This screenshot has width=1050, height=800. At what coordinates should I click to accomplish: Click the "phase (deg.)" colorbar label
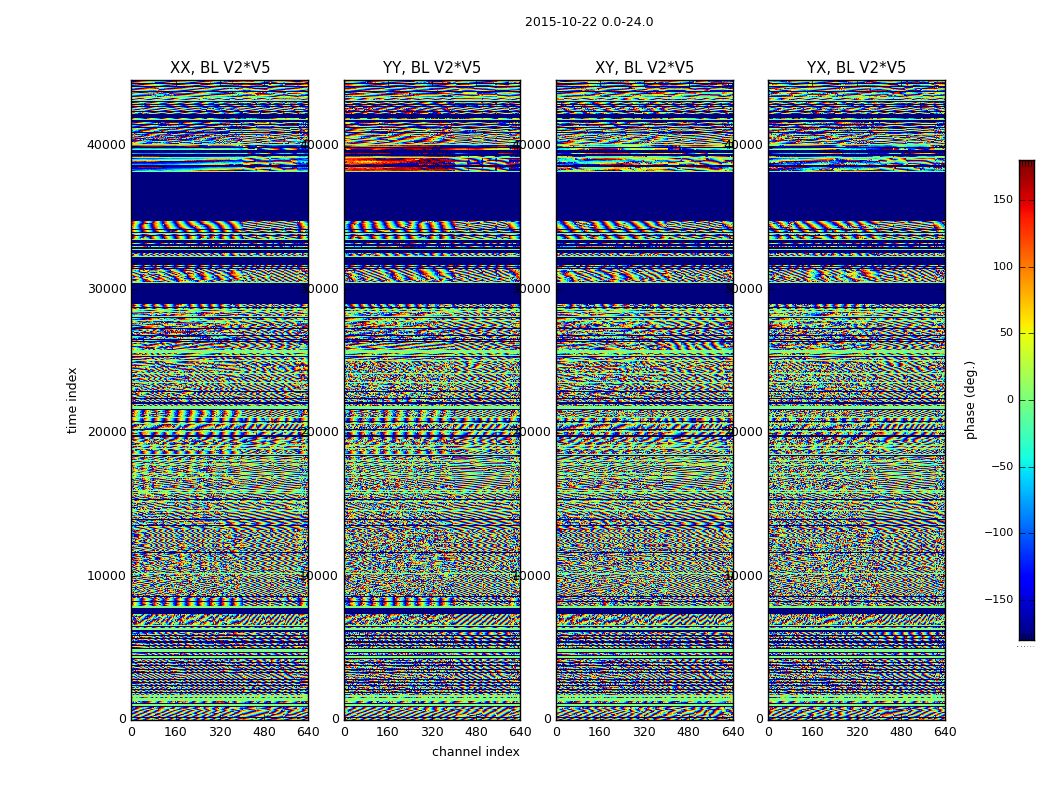[970, 400]
